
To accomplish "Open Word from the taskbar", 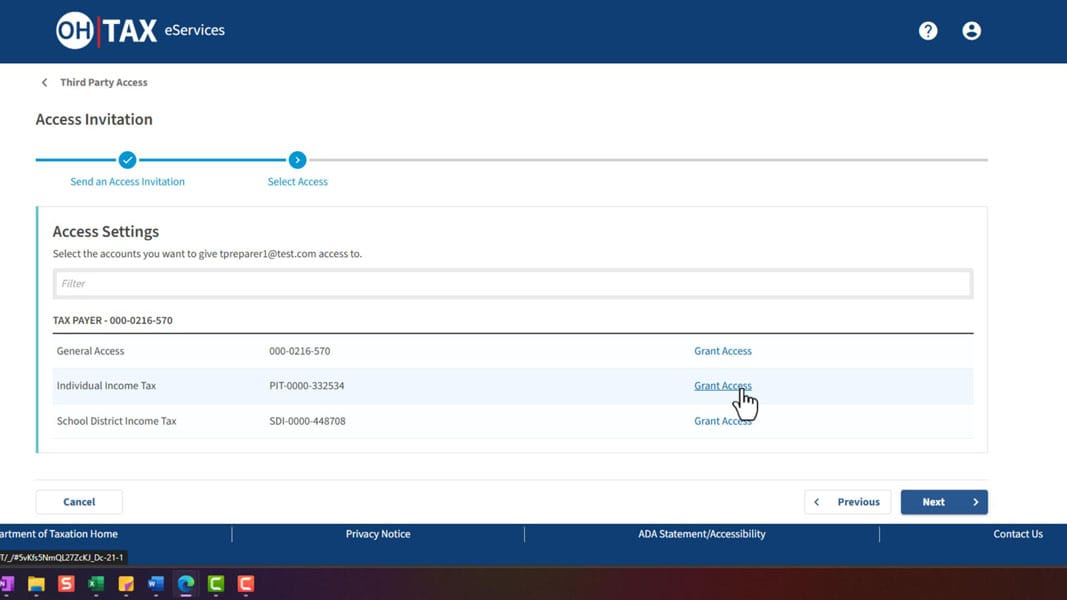I will click(x=156, y=584).
